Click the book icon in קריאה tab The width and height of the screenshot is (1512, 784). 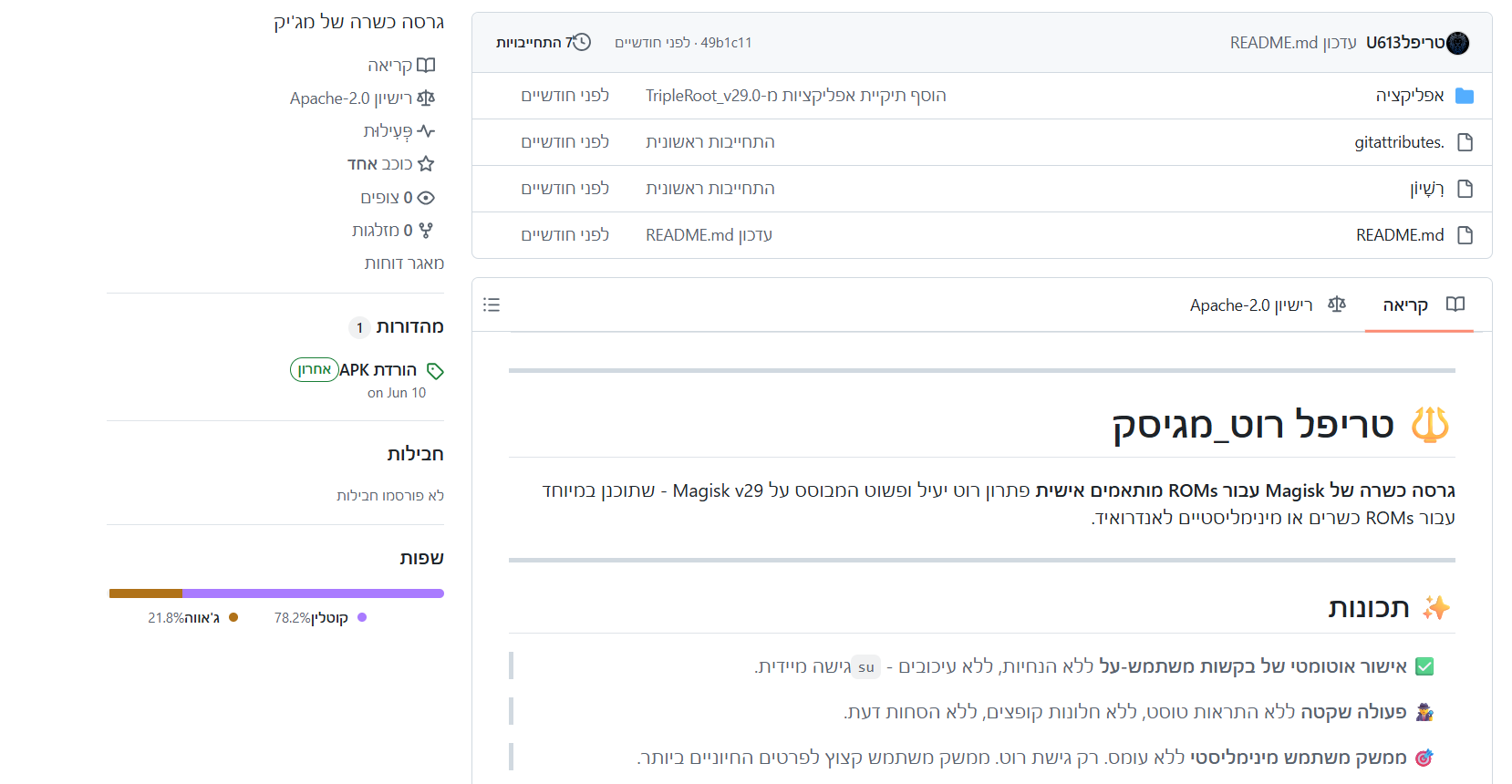[1455, 304]
